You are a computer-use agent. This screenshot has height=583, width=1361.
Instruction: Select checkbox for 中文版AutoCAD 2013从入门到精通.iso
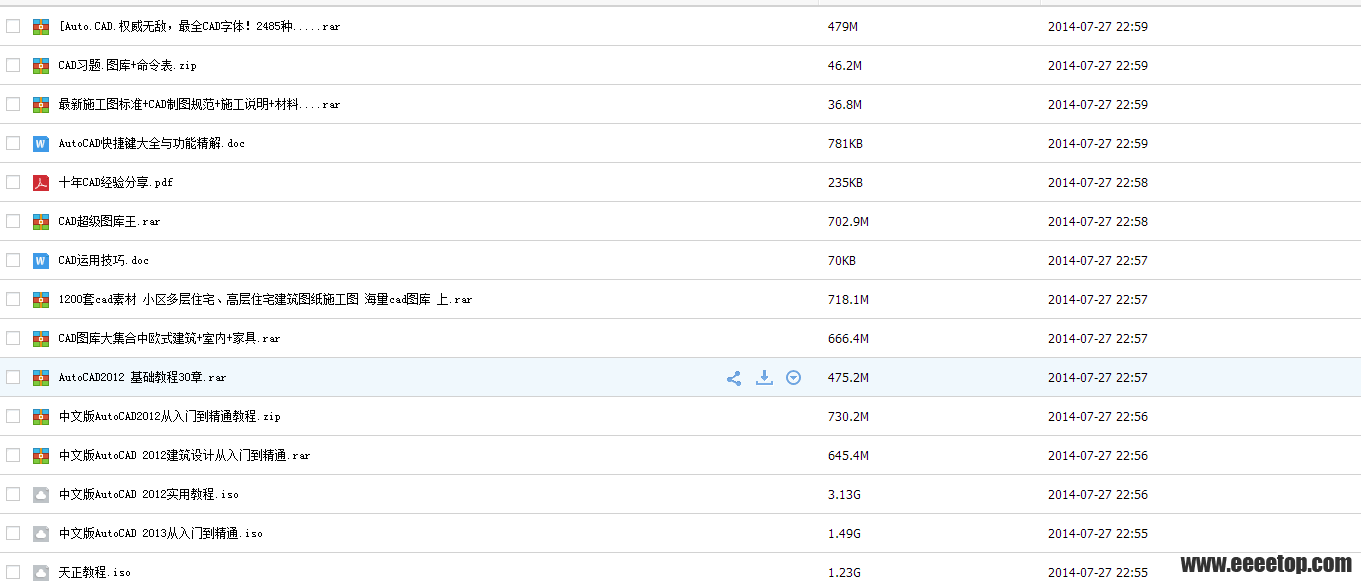tap(13, 533)
